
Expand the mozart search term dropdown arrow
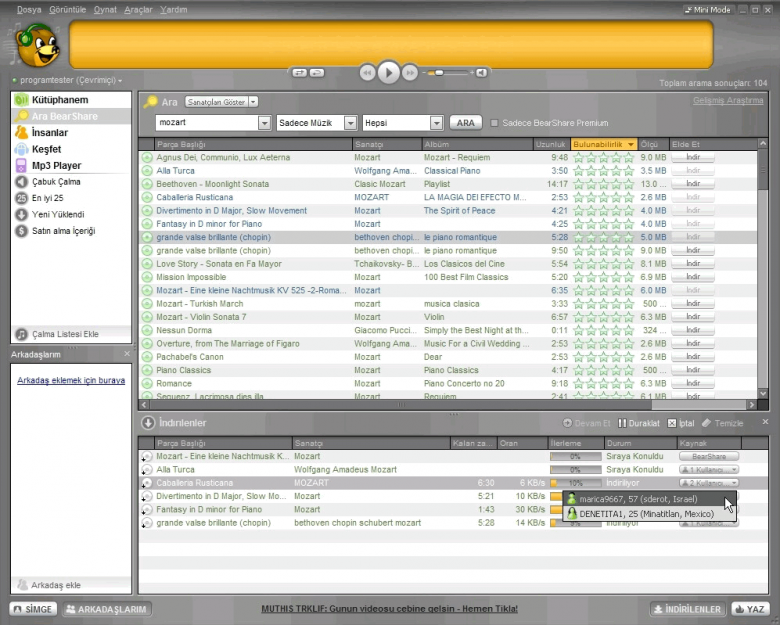pyautogui.click(x=265, y=122)
